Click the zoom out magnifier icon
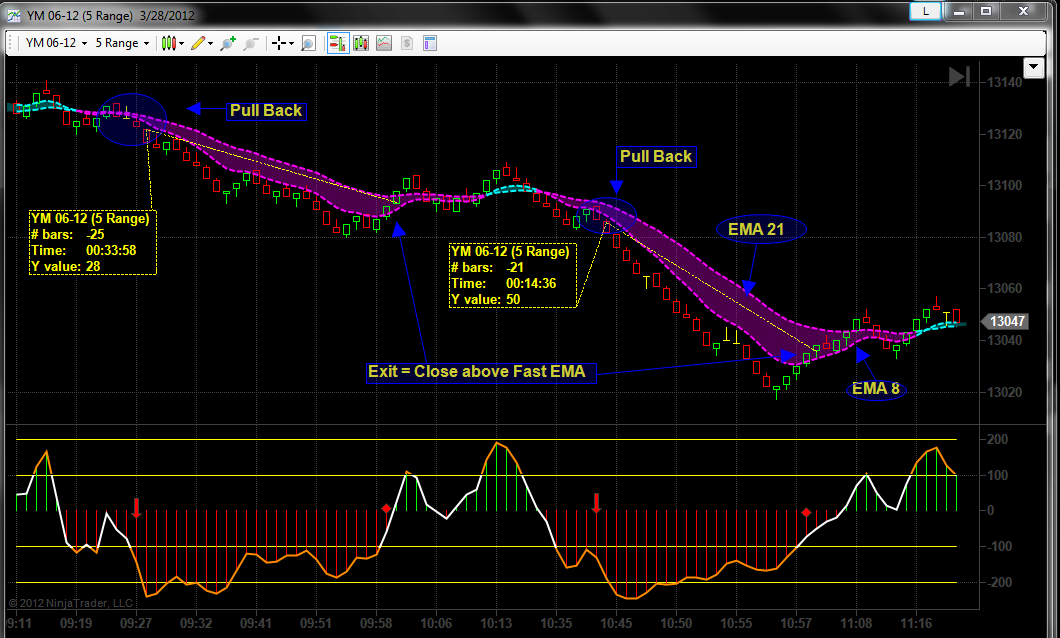The width and height of the screenshot is (1060, 638). [251, 43]
